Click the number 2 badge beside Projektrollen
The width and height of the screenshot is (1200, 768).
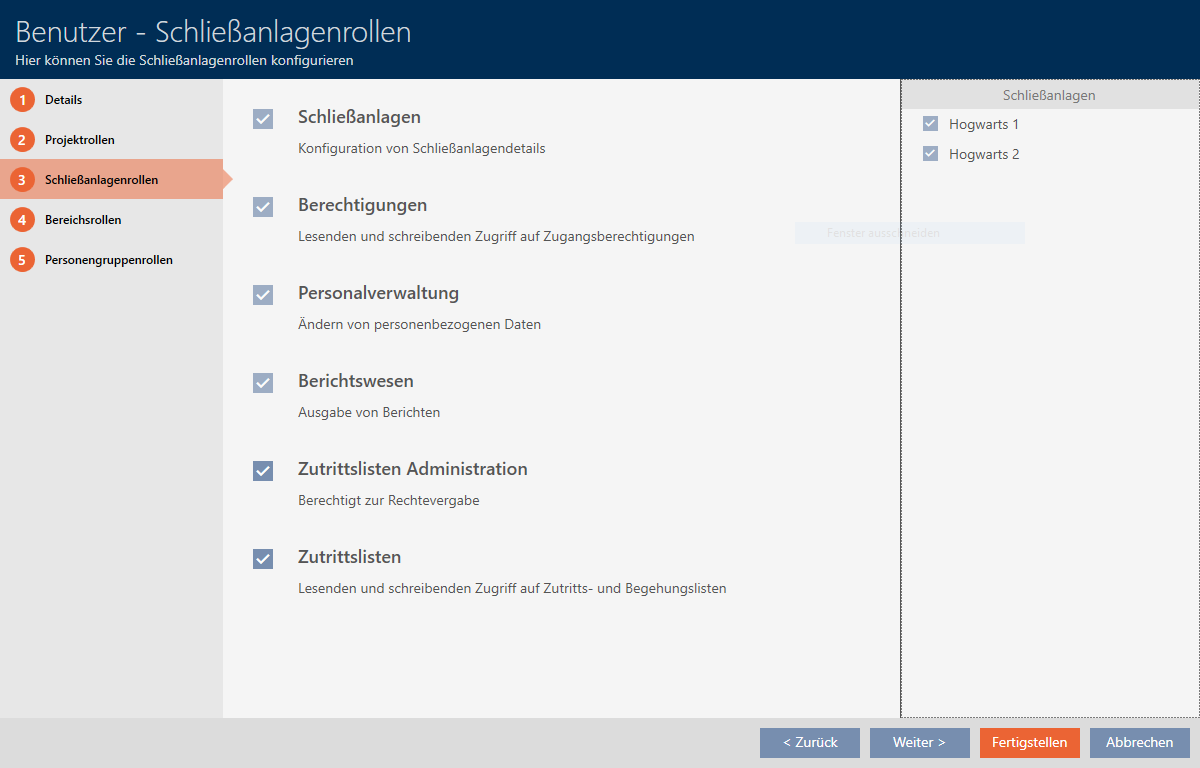22,140
